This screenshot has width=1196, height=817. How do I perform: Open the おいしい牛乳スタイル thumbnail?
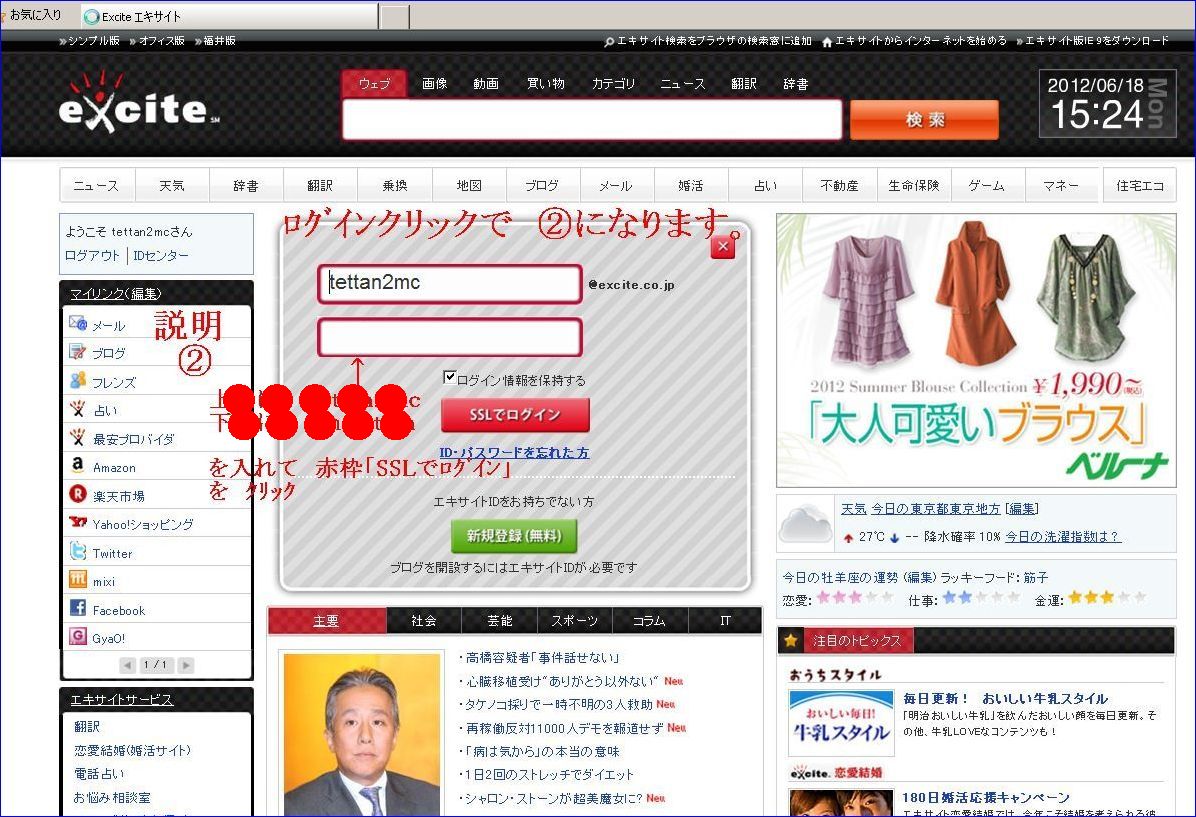[841, 722]
